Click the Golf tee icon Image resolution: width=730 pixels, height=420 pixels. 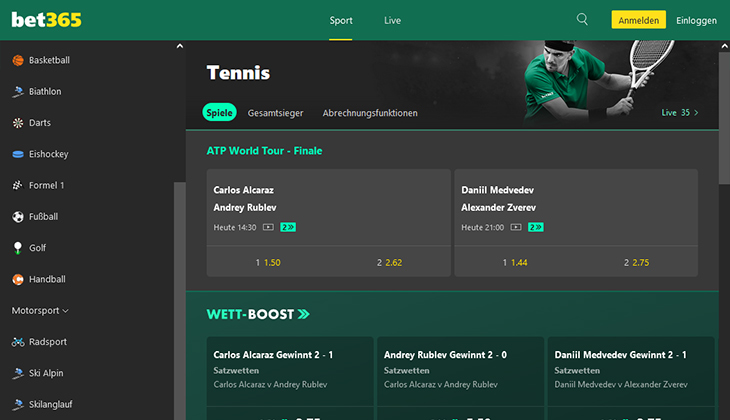(x=18, y=248)
